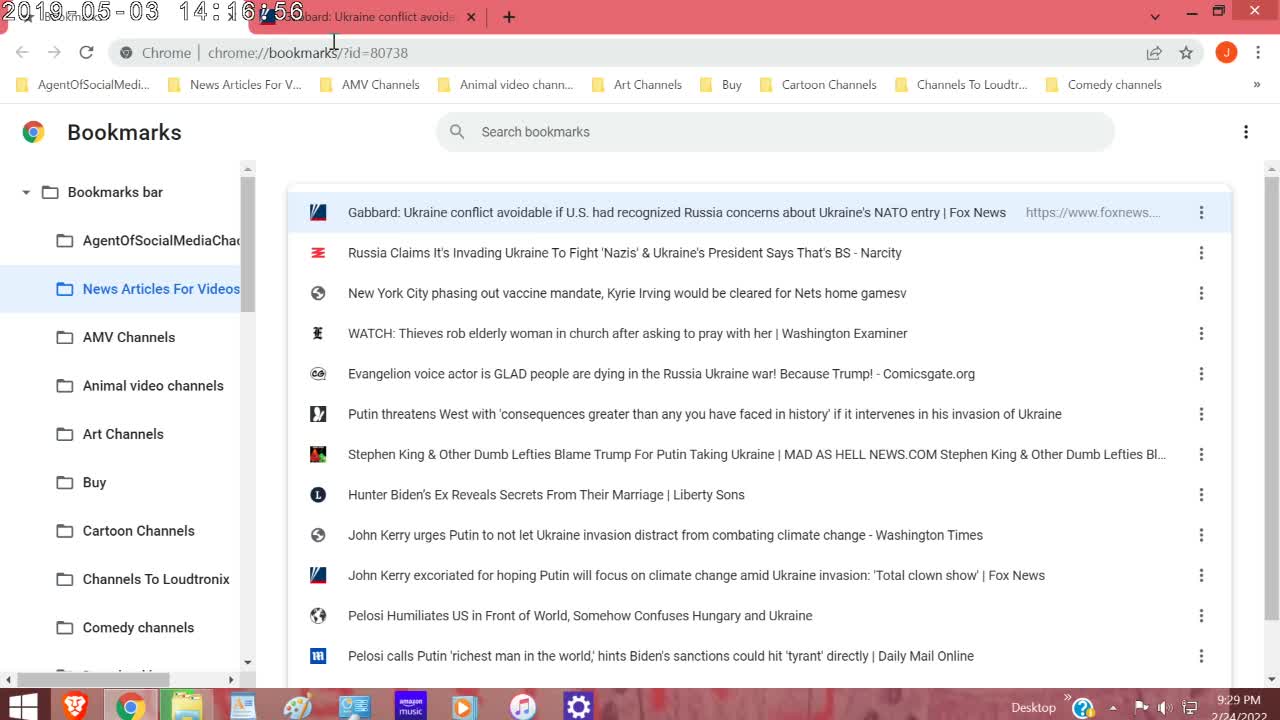The height and width of the screenshot is (720, 1280).
Task: Open more actions for Narcity Russia Claims bookmark
Action: coord(1201,253)
